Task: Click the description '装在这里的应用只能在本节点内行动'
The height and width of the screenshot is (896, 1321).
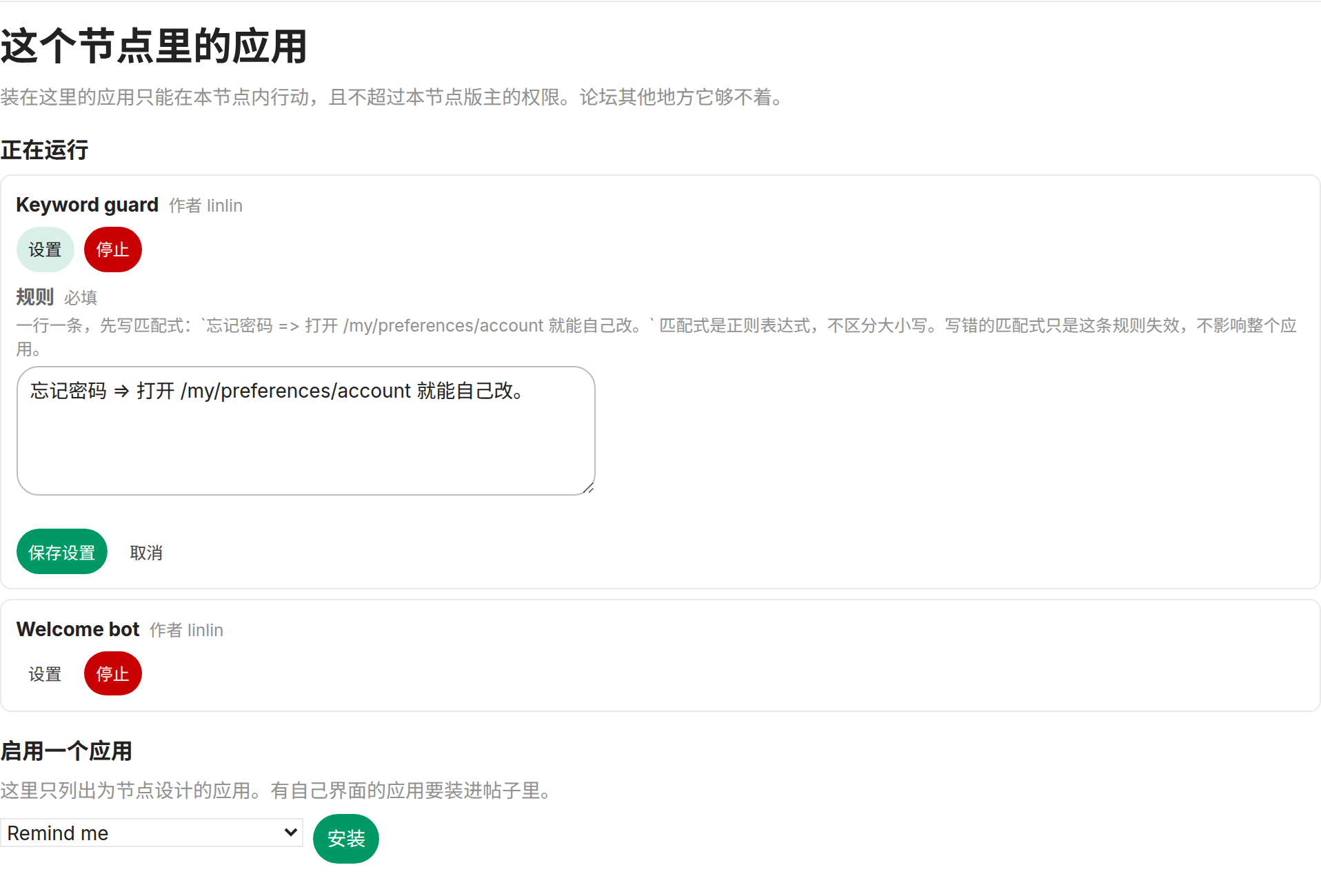Action: (x=392, y=97)
